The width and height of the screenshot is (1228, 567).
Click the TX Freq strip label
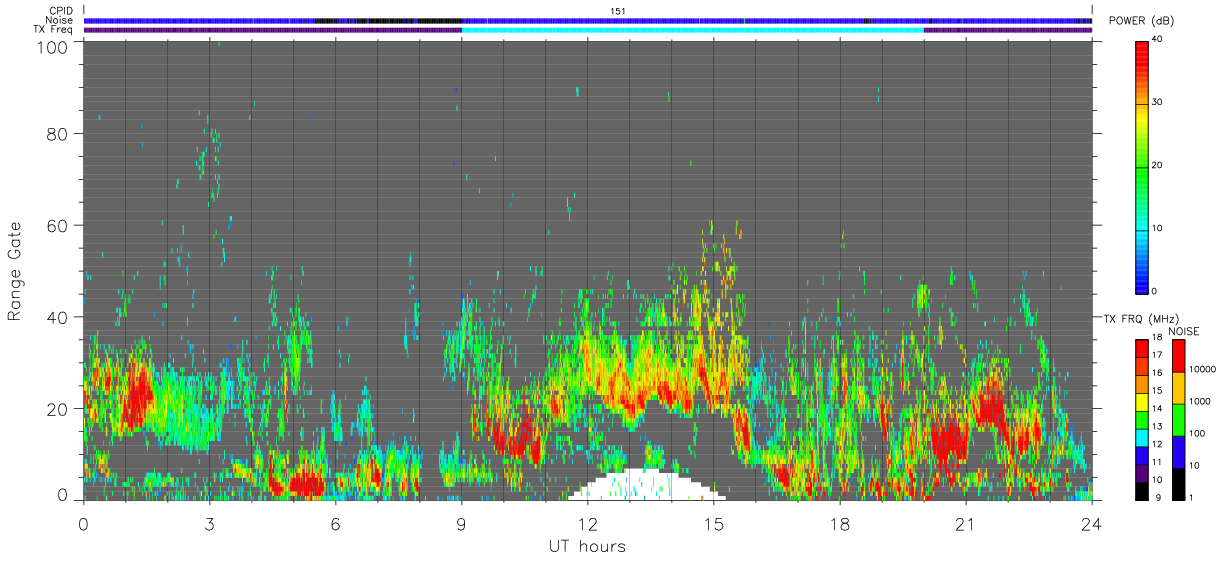(54, 30)
